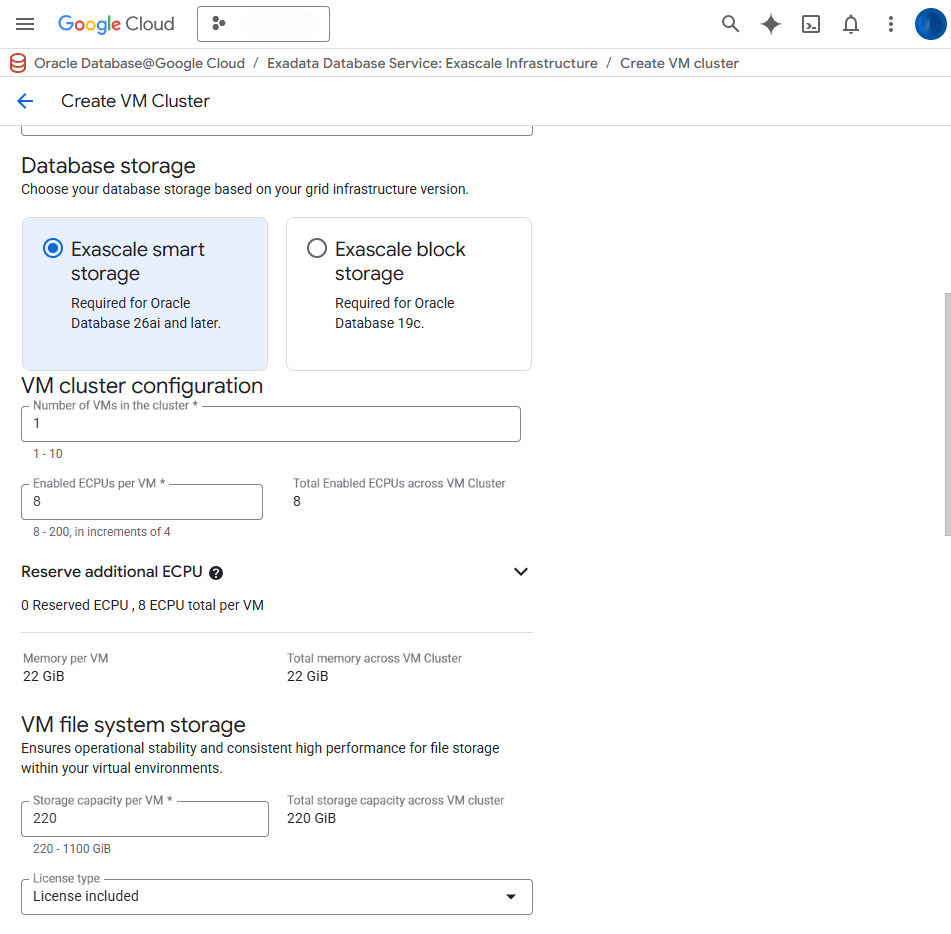
Task: Click the Oracle Database logo in the breadcrumb
Action: (x=17, y=62)
